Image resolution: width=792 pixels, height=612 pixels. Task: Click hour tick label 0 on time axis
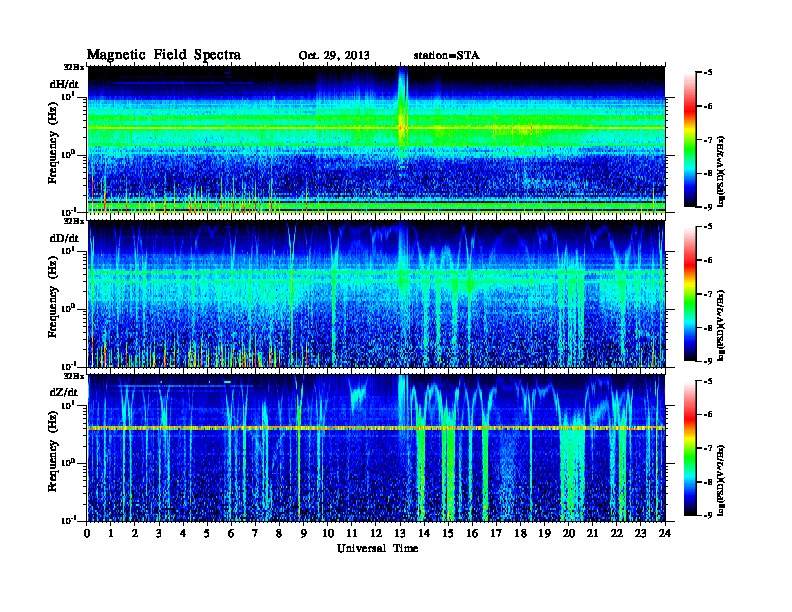(x=87, y=533)
